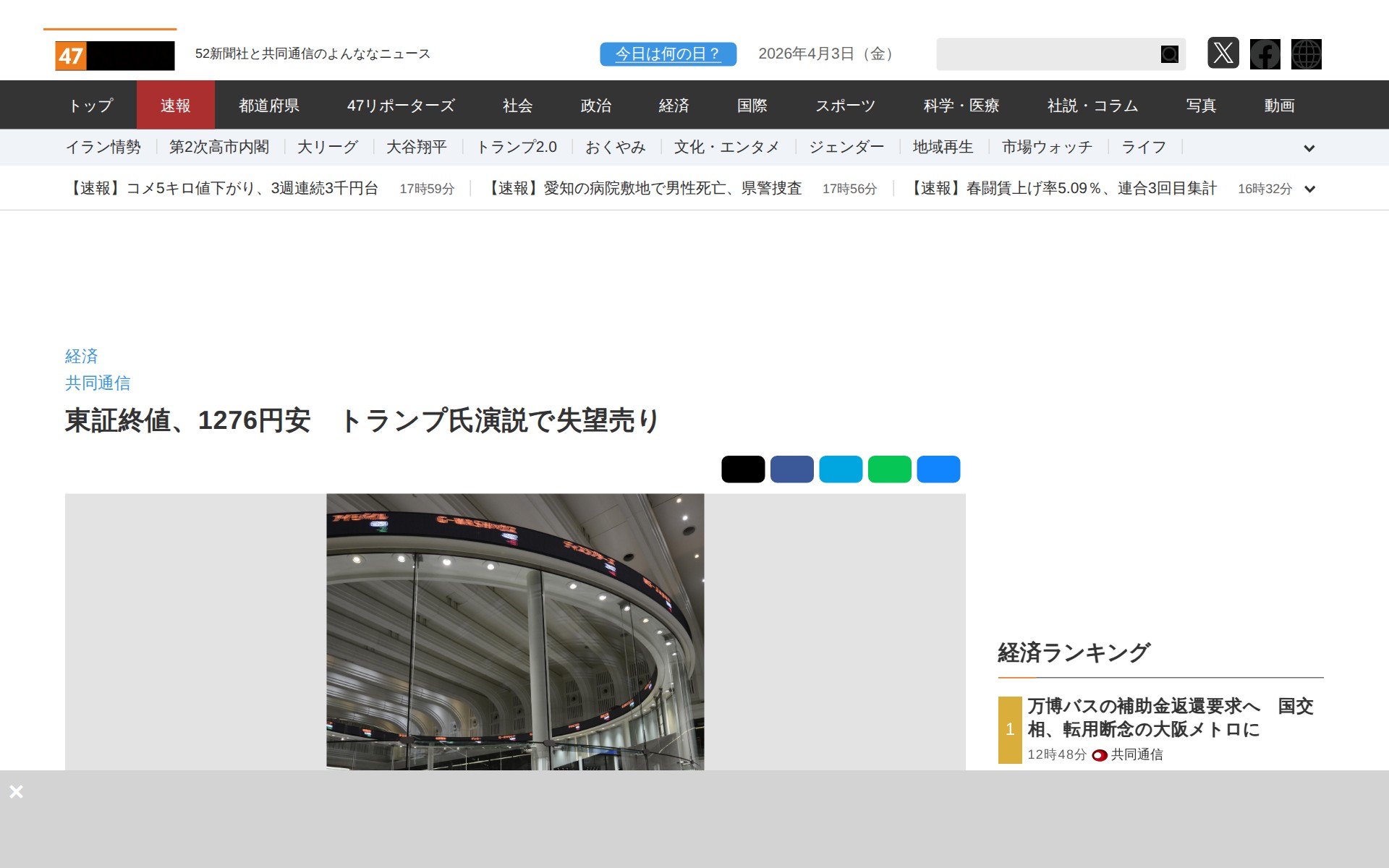Open the X (Twitter) account icon
Image resolution: width=1389 pixels, height=868 pixels.
click(1223, 54)
